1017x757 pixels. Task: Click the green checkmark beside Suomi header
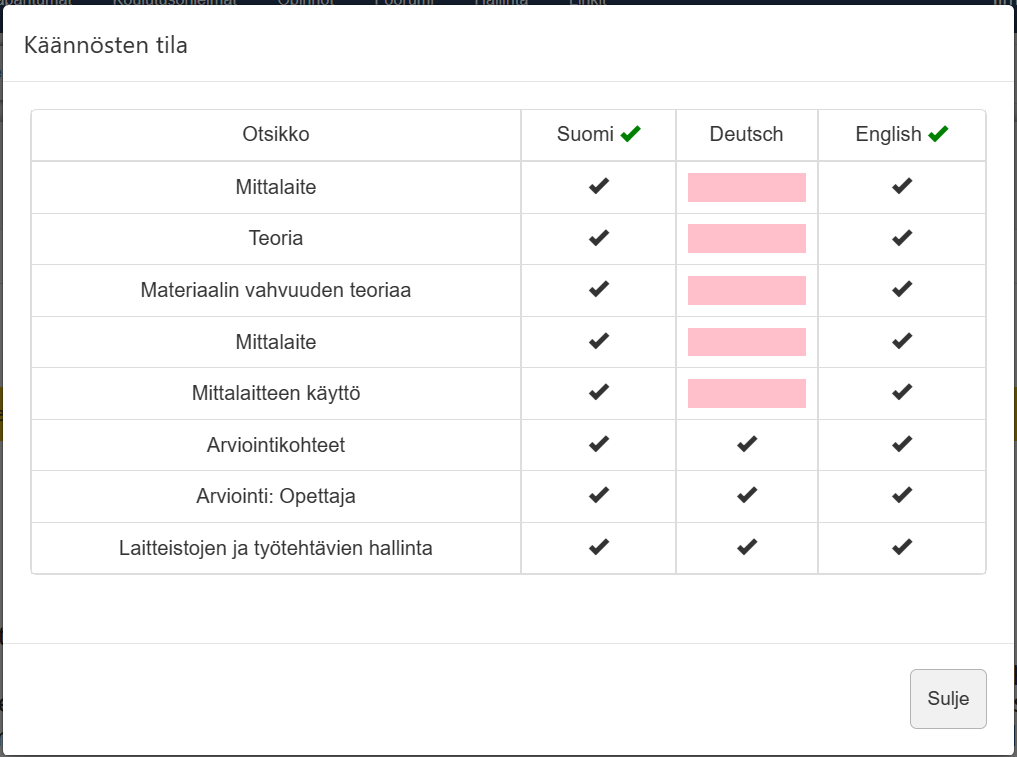(630, 134)
